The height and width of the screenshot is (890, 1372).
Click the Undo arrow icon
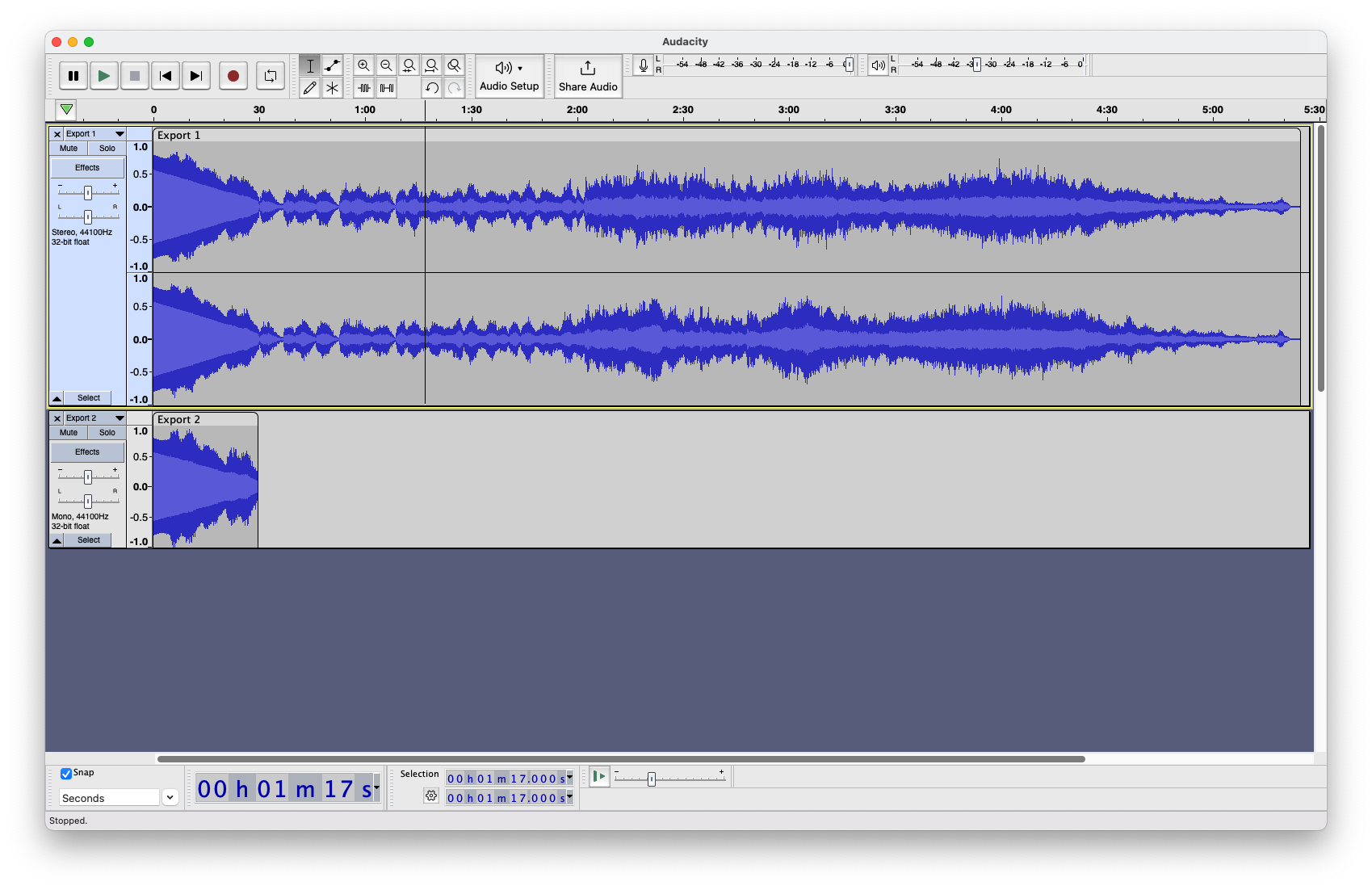coord(432,89)
